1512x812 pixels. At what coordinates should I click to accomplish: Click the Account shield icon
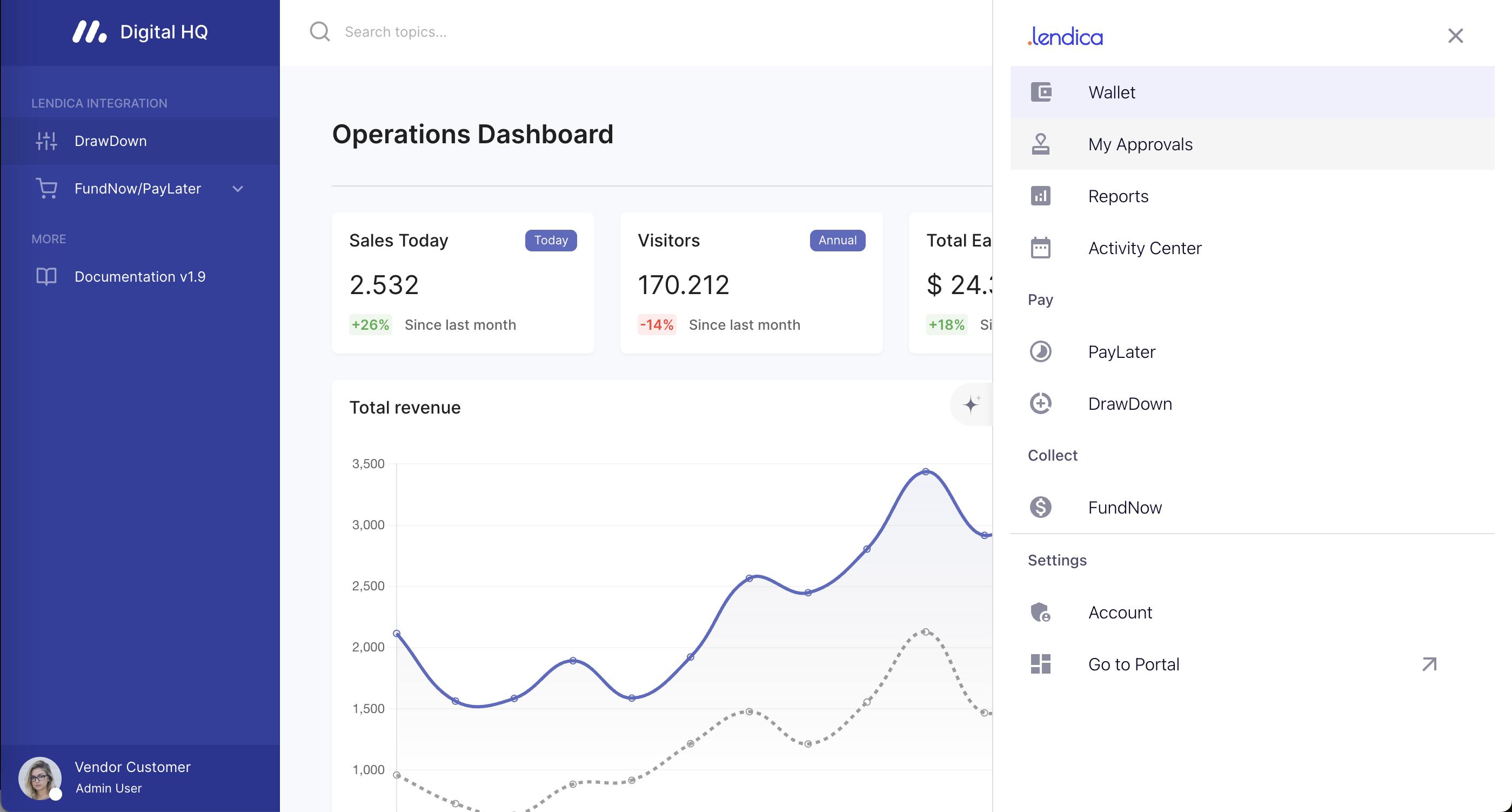pos(1041,613)
